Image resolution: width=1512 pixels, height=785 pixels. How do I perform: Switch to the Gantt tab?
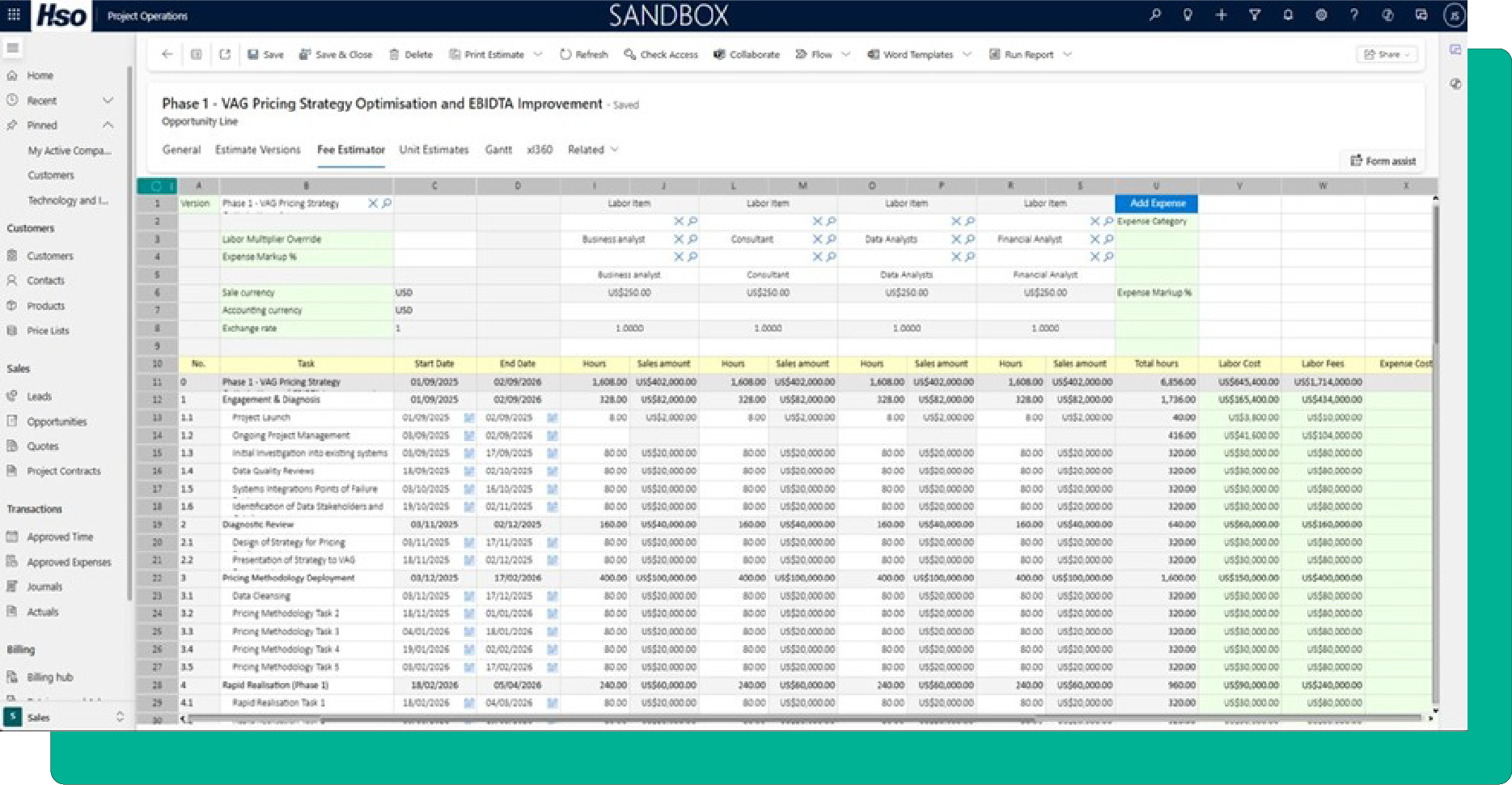pos(498,150)
